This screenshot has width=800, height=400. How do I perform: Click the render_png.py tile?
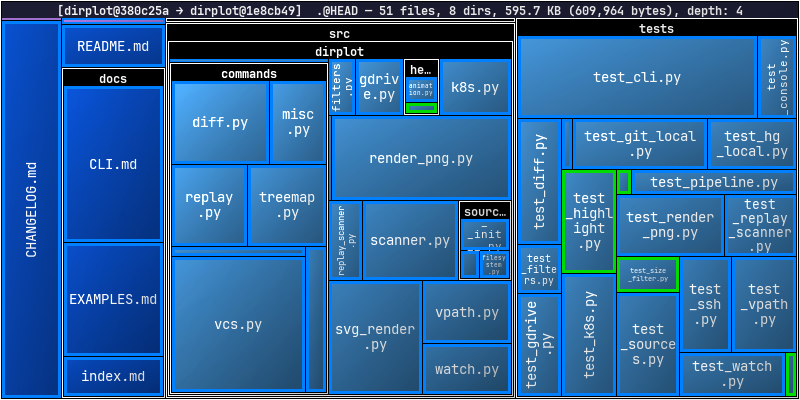point(421,158)
